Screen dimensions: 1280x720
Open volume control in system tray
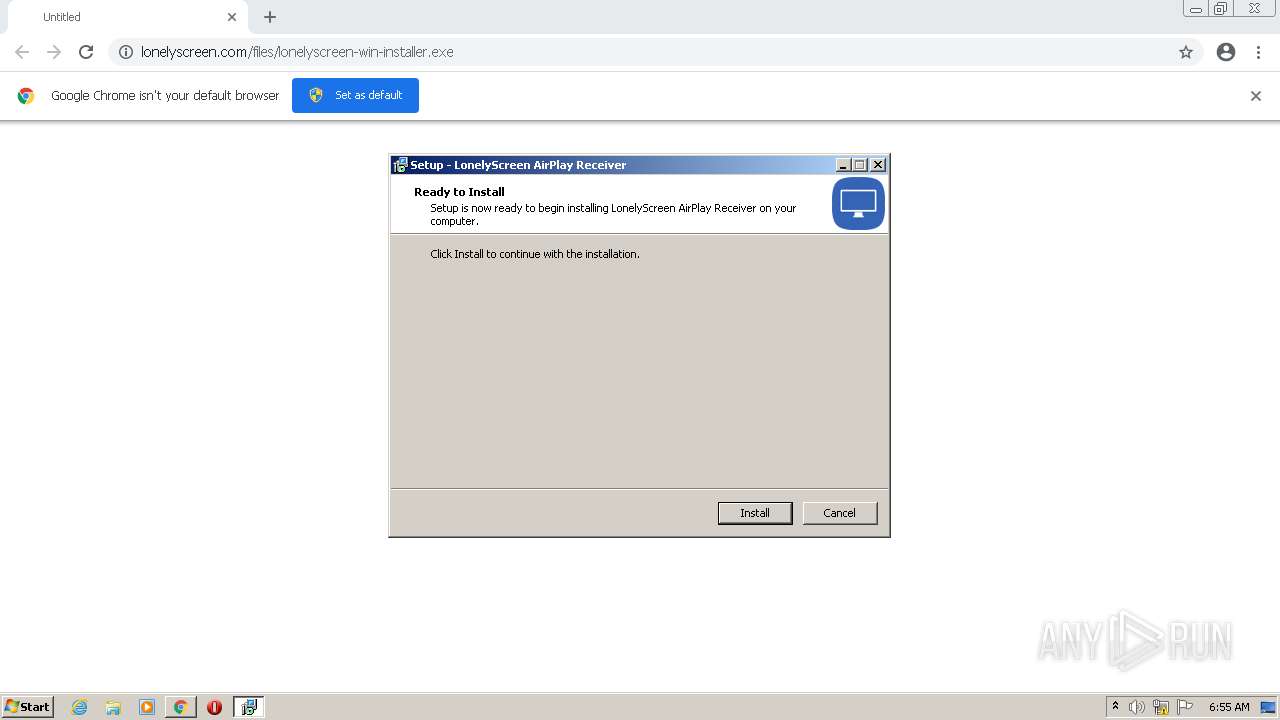pos(1136,707)
